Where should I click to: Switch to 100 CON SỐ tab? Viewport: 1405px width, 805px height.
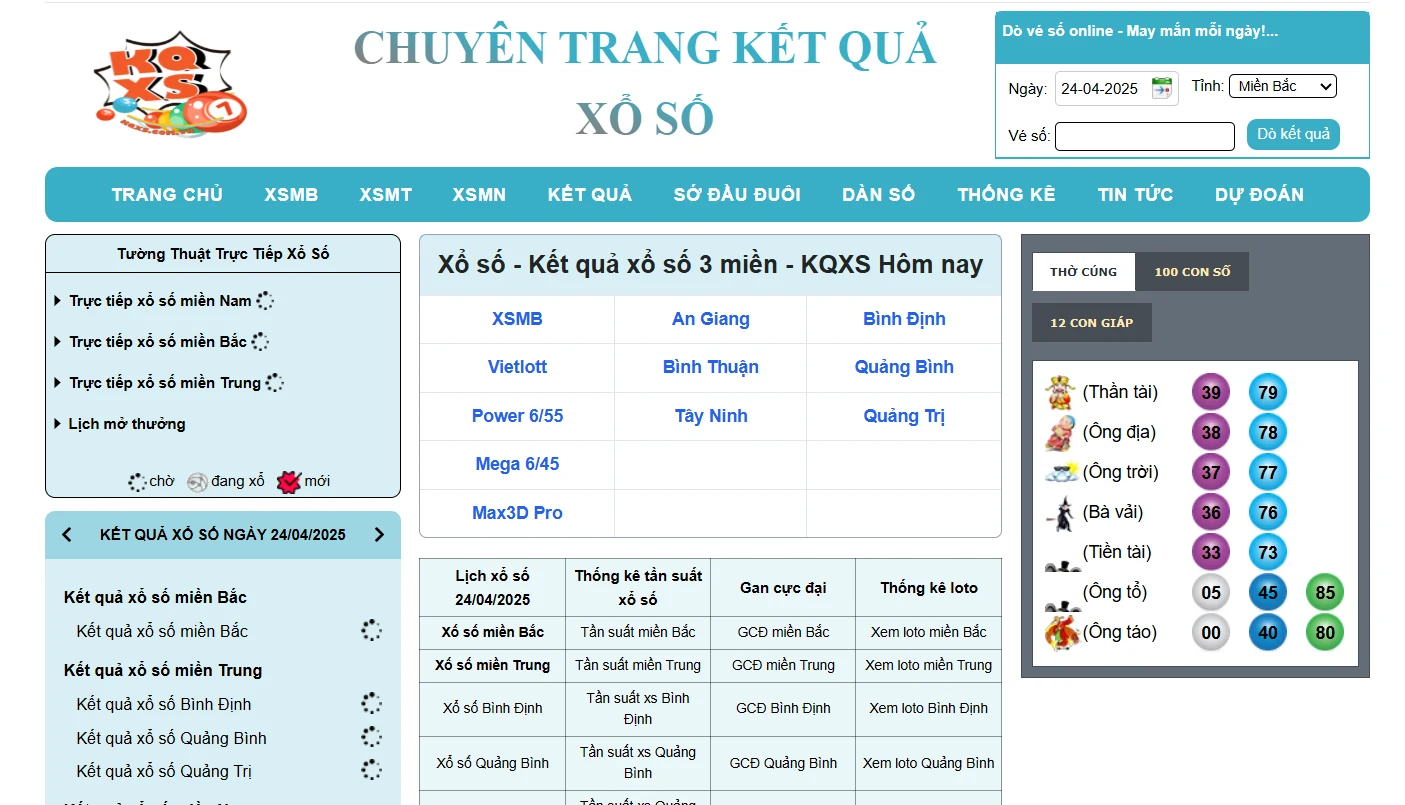click(1192, 272)
